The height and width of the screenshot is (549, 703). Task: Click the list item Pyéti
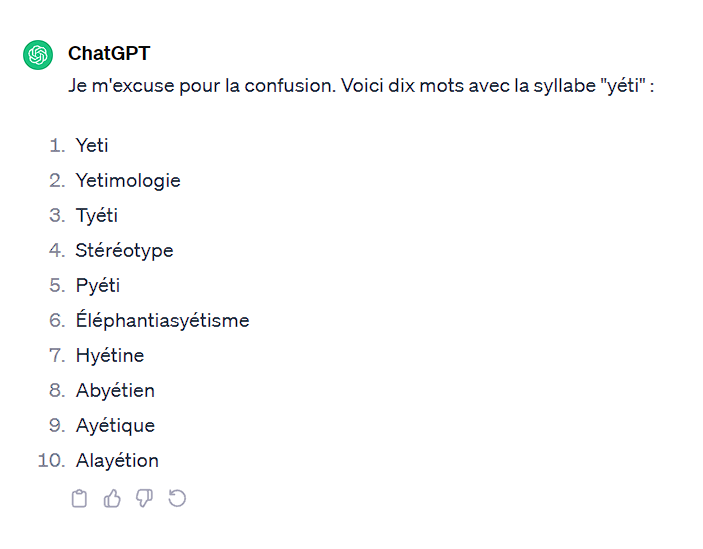(x=98, y=286)
